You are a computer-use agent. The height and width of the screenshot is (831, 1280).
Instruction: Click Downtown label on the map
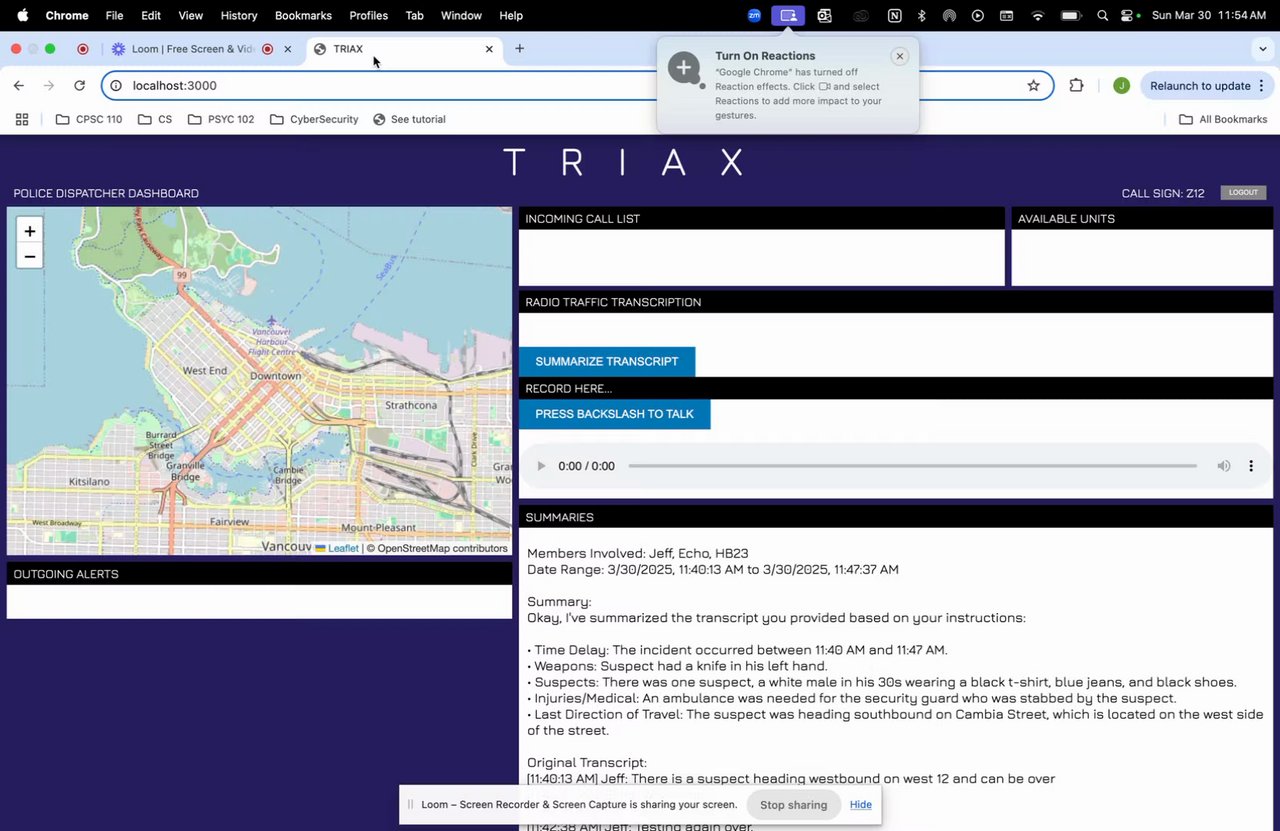(275, 376)
